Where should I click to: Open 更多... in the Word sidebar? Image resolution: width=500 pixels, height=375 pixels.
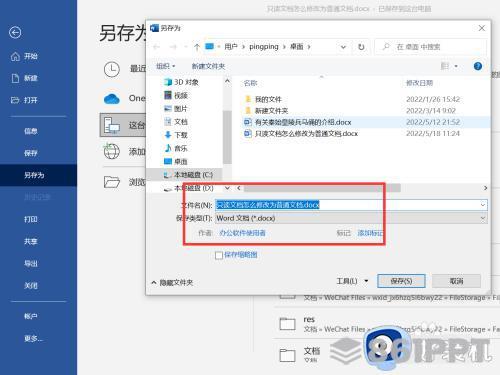pos(33,339)
